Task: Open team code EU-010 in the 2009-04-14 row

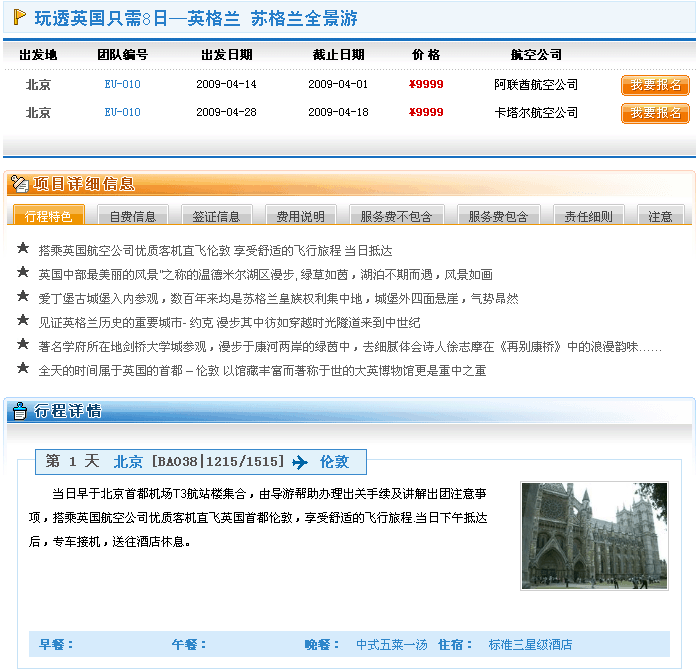Action: (x=123, y=84)
